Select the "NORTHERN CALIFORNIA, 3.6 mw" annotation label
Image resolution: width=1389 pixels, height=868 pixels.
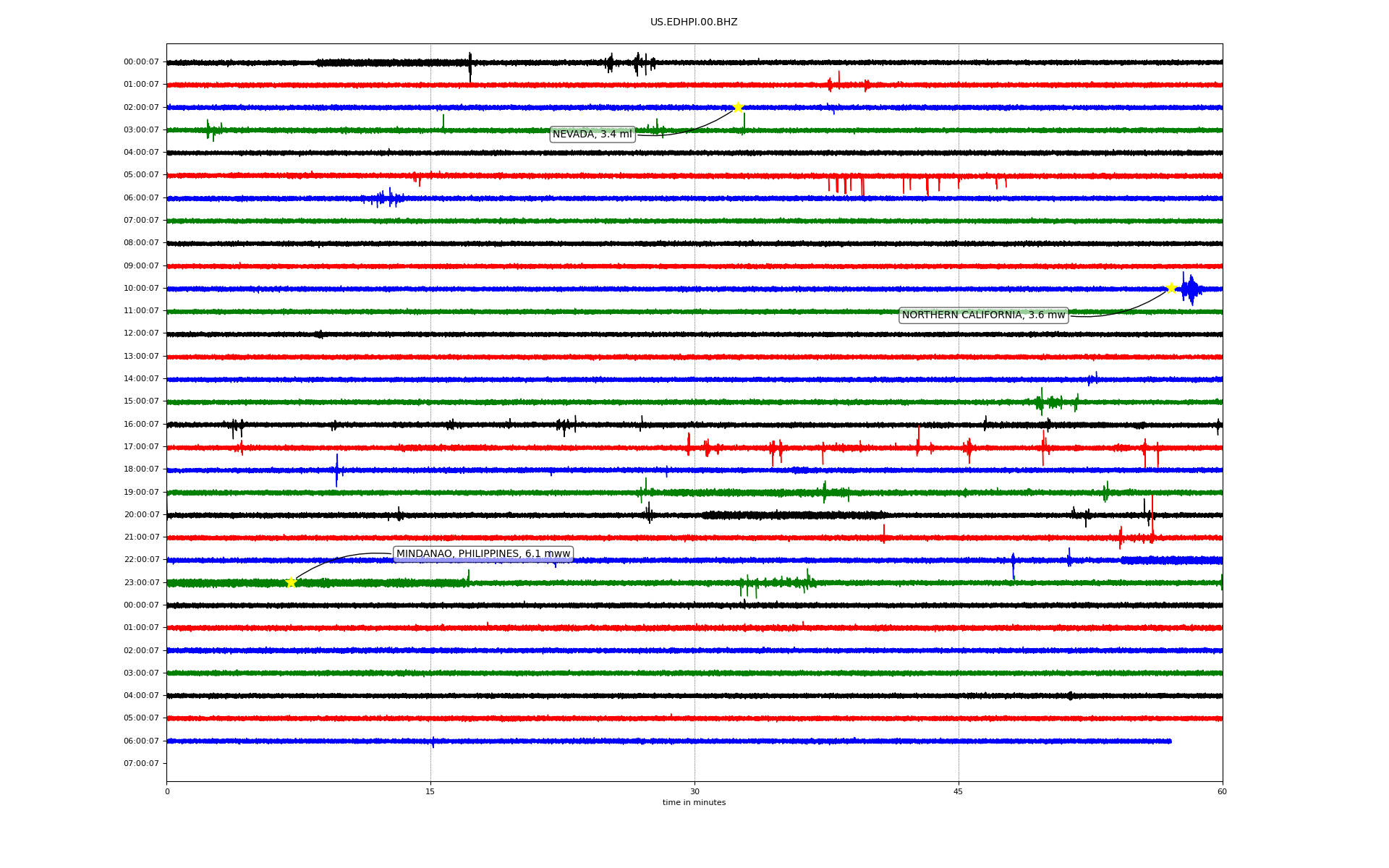click(983, 315)
